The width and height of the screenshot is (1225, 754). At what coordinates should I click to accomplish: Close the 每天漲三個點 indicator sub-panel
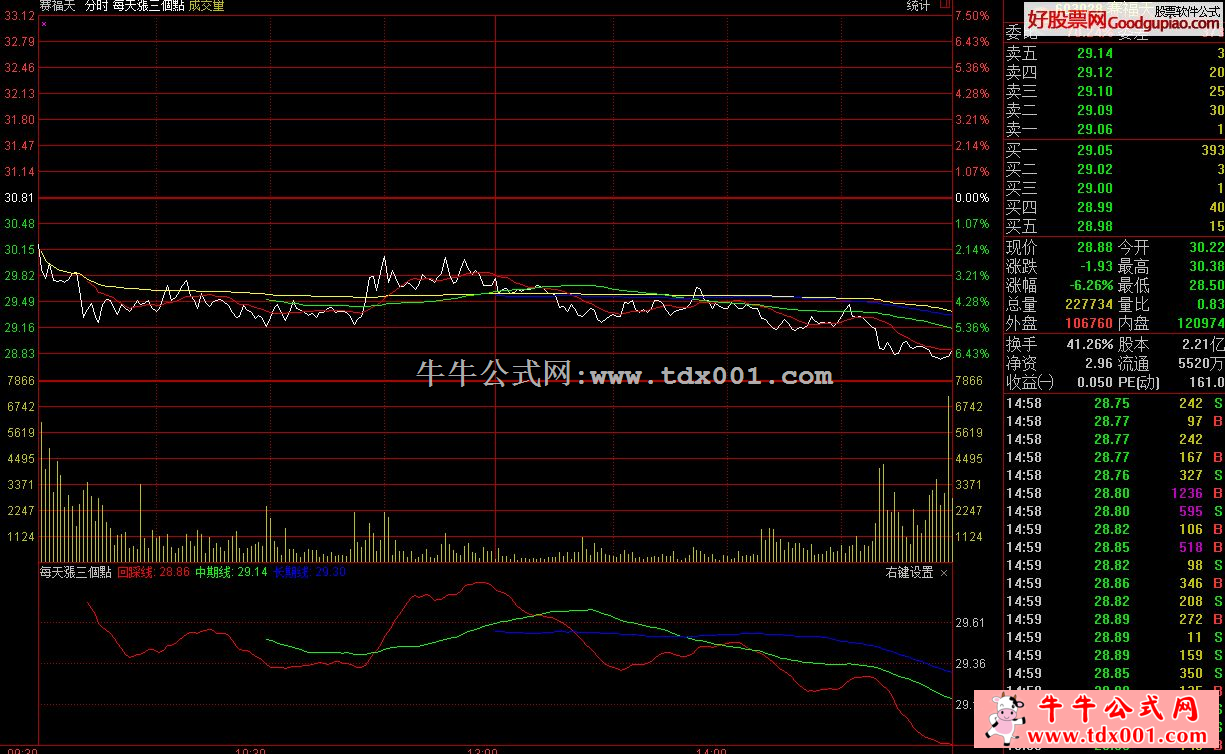(944, 573)
